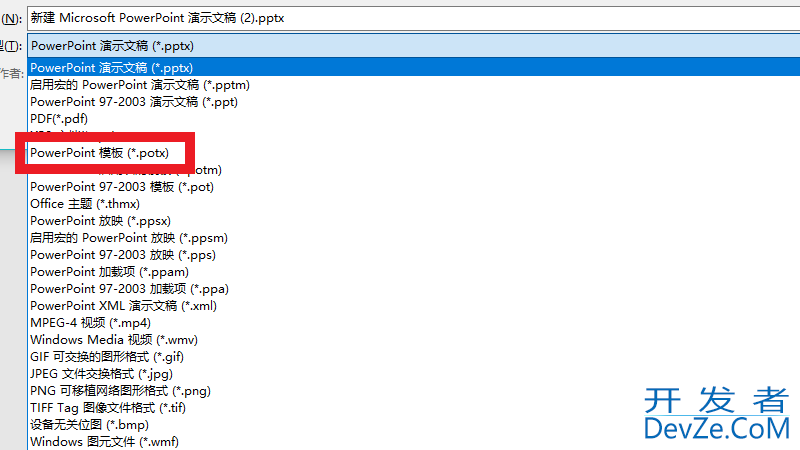The width and height of the screenshot is (800, 450).
Task: Select PNG 可移植网络图形格式 (*.png)
Action: coord(120,391)
